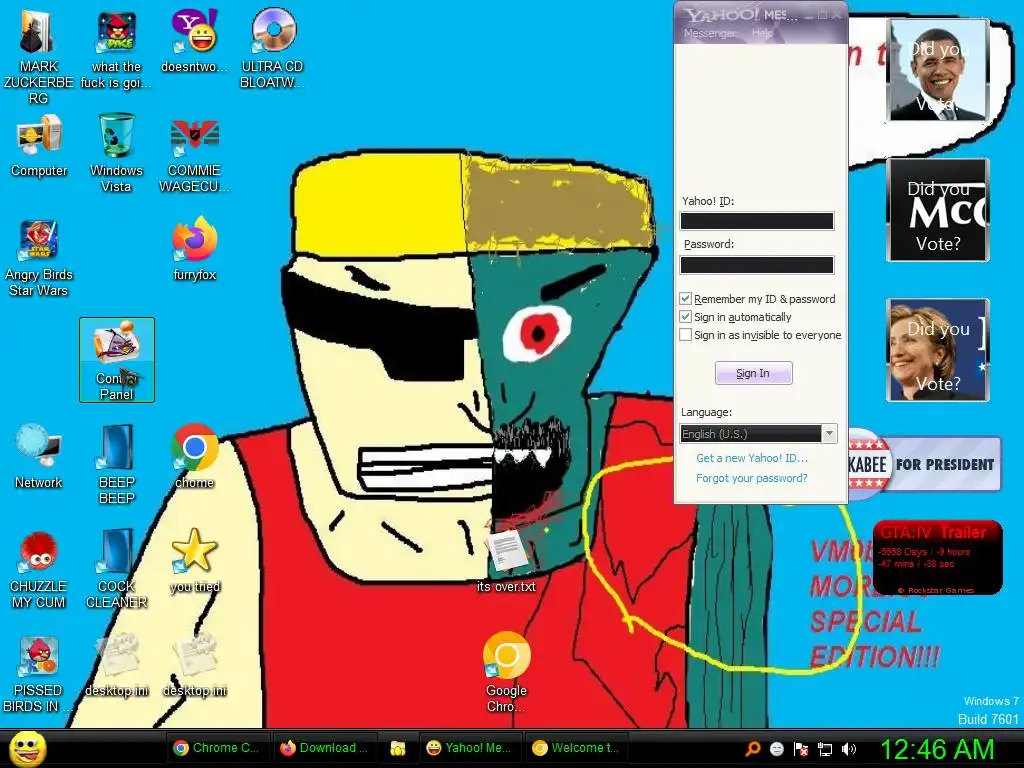Open the Language dropdown in Yahoo Messenger

coord(758,434)
